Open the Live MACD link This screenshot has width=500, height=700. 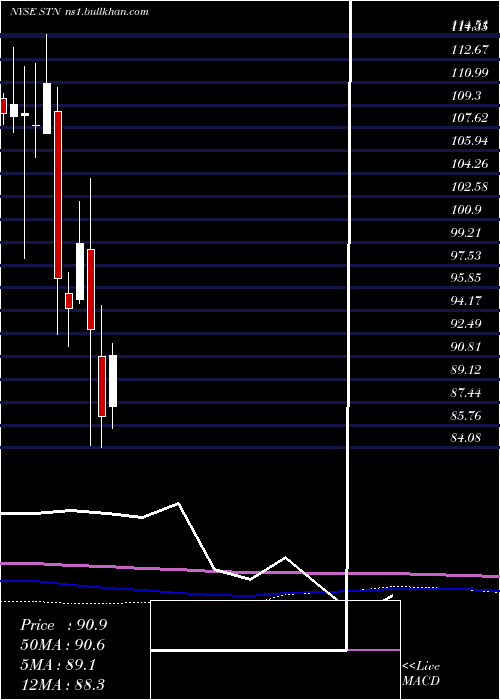421,673
